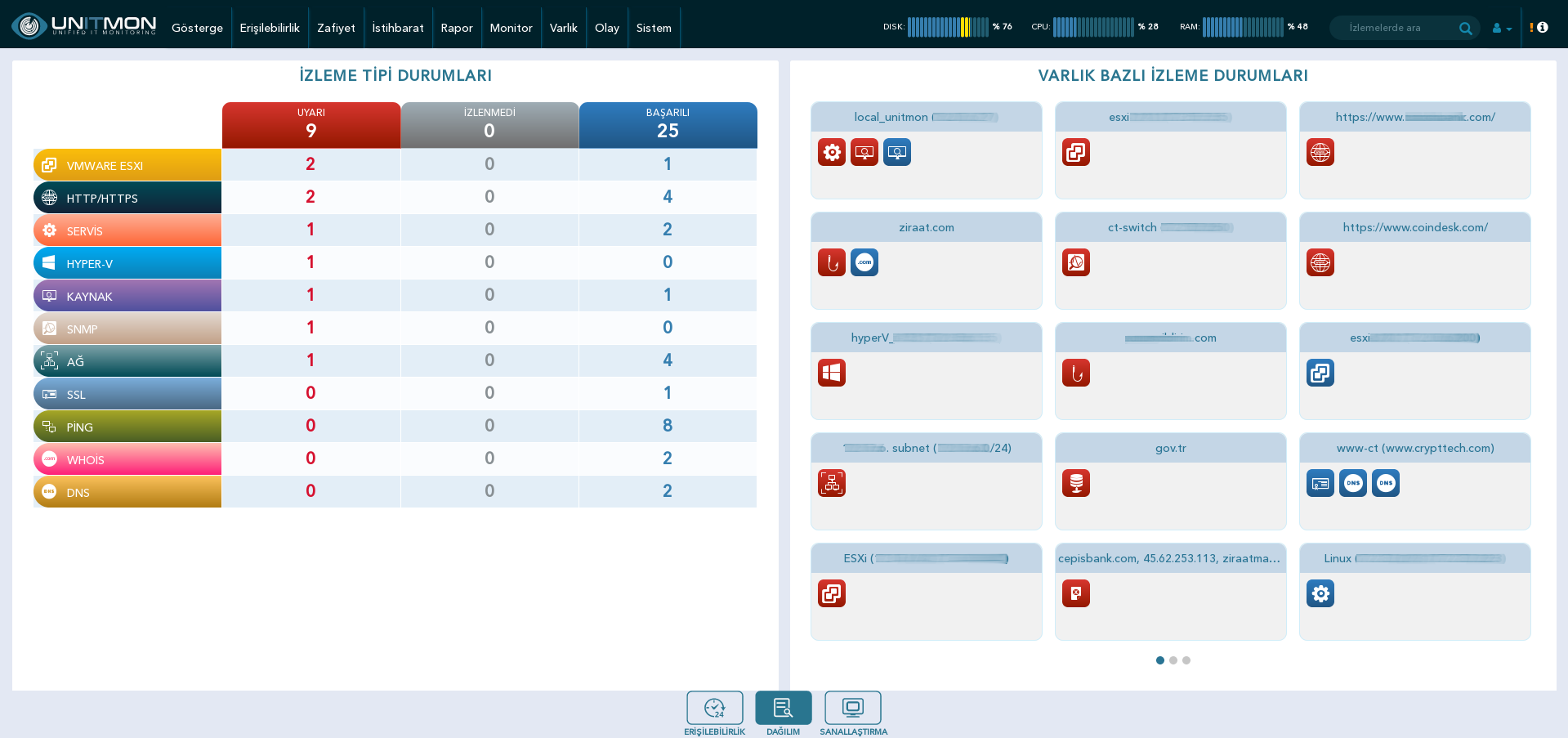Open the Sistem menu
The width and height of the screenshot is (1568, 738).
point(654,28)
